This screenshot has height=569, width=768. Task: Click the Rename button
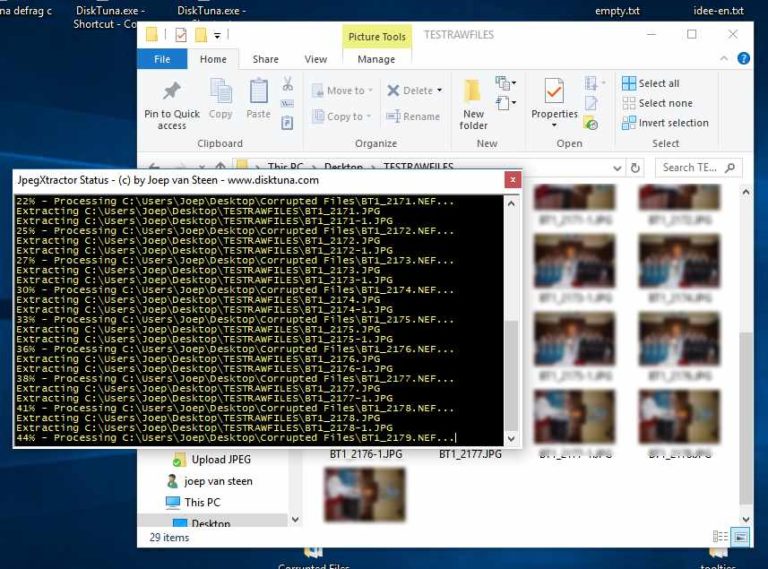[x=413, y=117]
